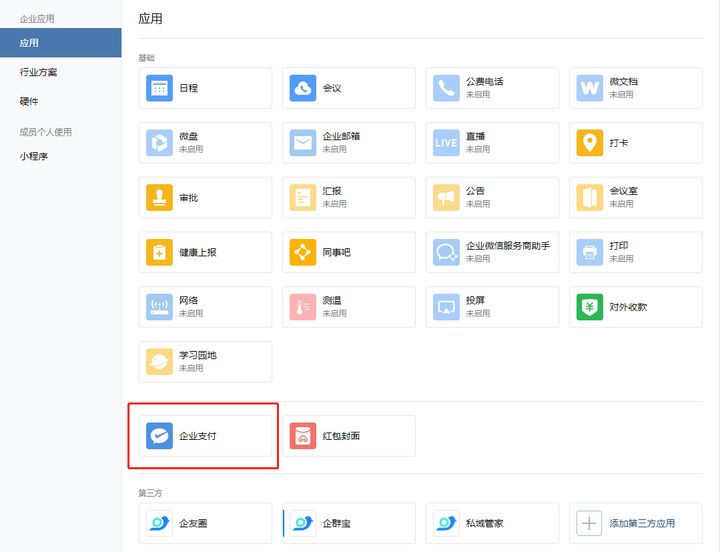The image size is (720, 552).
Task: Click the 日程 calendar icon
Action: click(159, 88)
